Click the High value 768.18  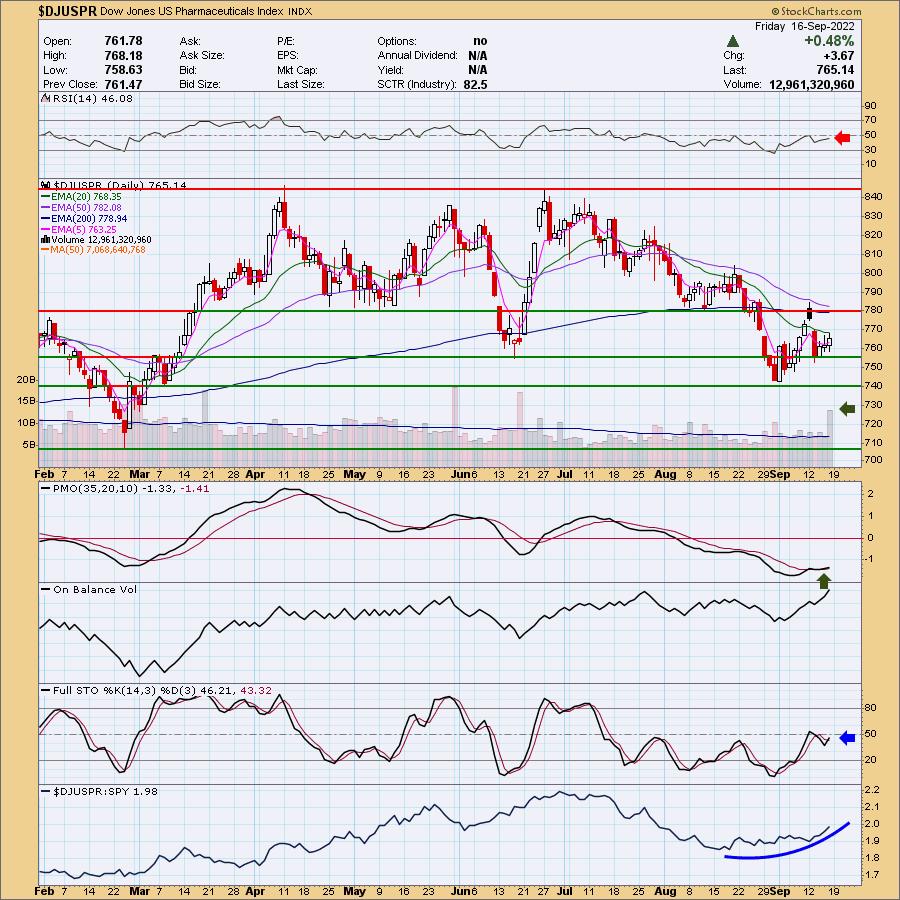click(123, 56)
